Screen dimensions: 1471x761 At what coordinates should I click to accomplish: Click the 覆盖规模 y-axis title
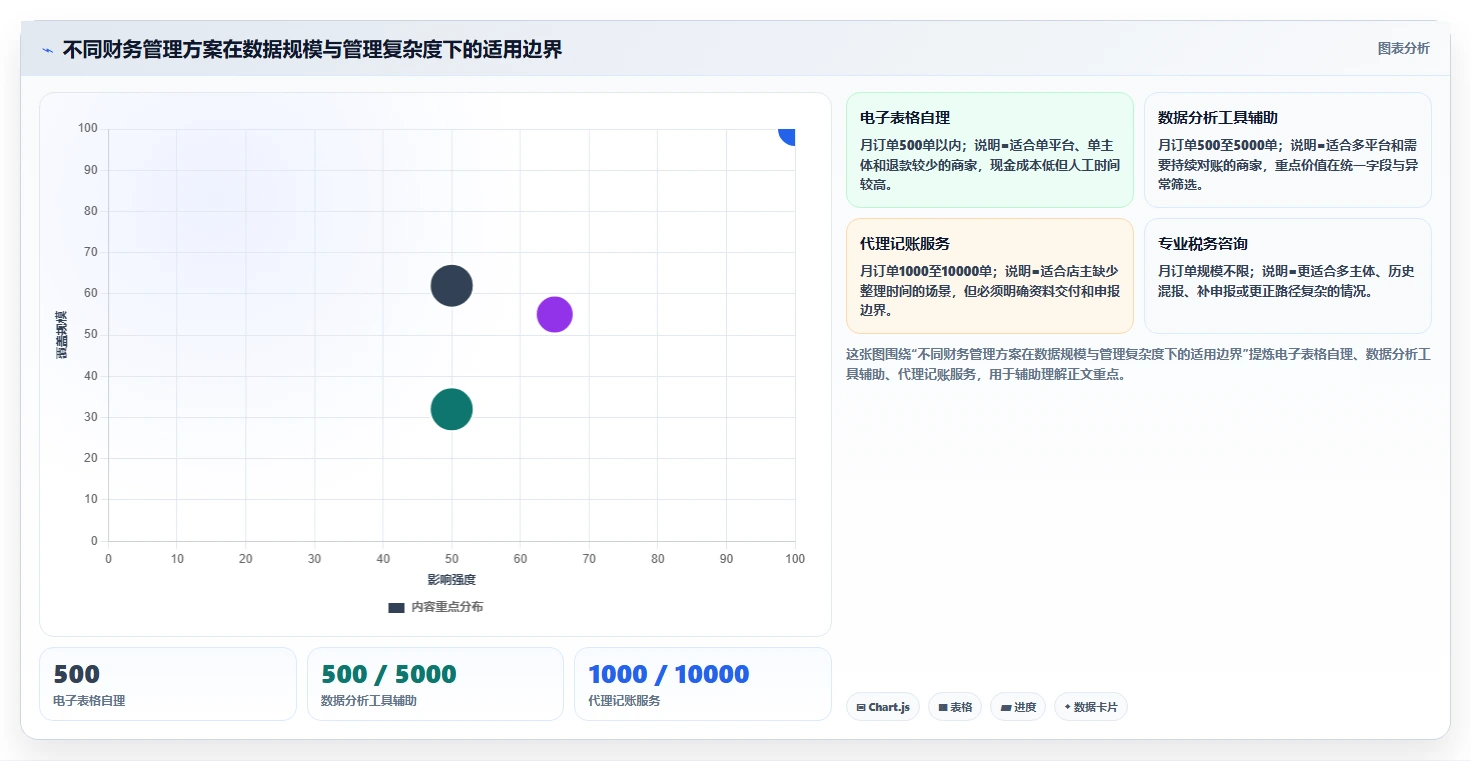tap(61, 335)
